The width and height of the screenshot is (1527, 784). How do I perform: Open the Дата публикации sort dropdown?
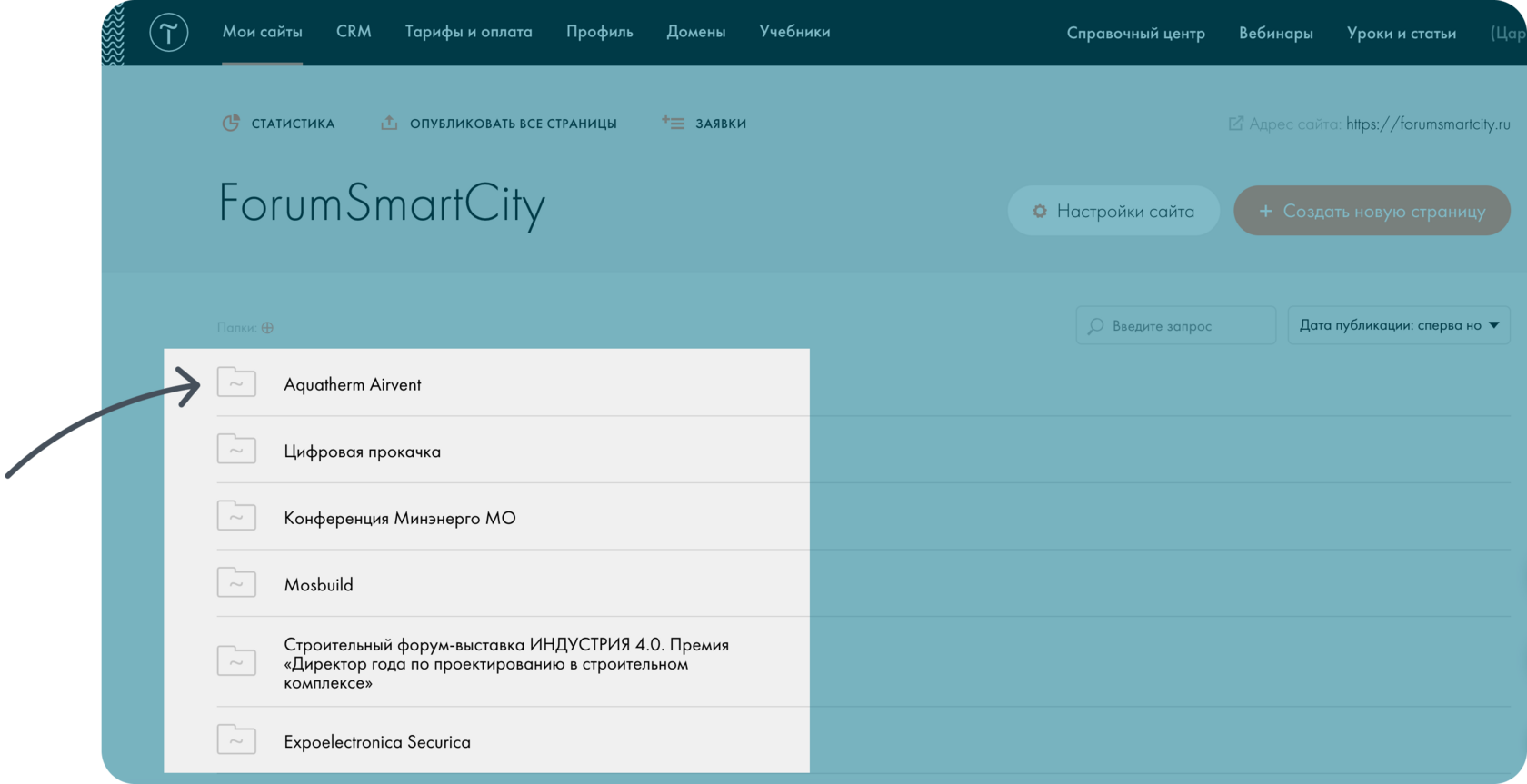[1399, 325]
